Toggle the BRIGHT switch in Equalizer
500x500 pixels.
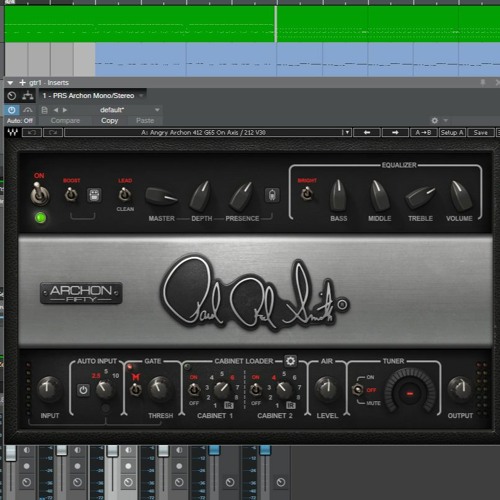pos(307,194)
